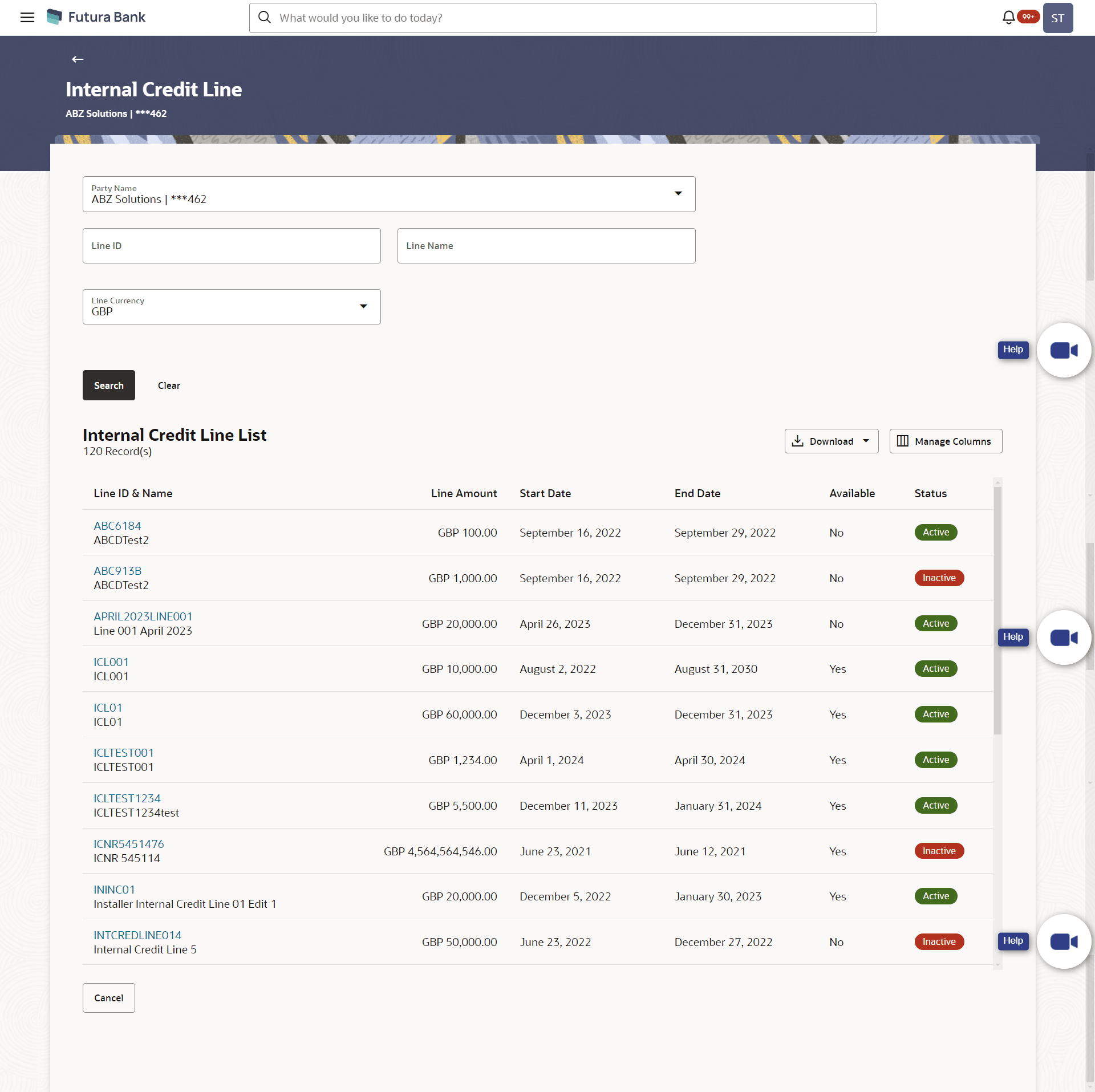Open the notifications bell
Screen dimensions: 1095x1092
(x=1008, y=17)
